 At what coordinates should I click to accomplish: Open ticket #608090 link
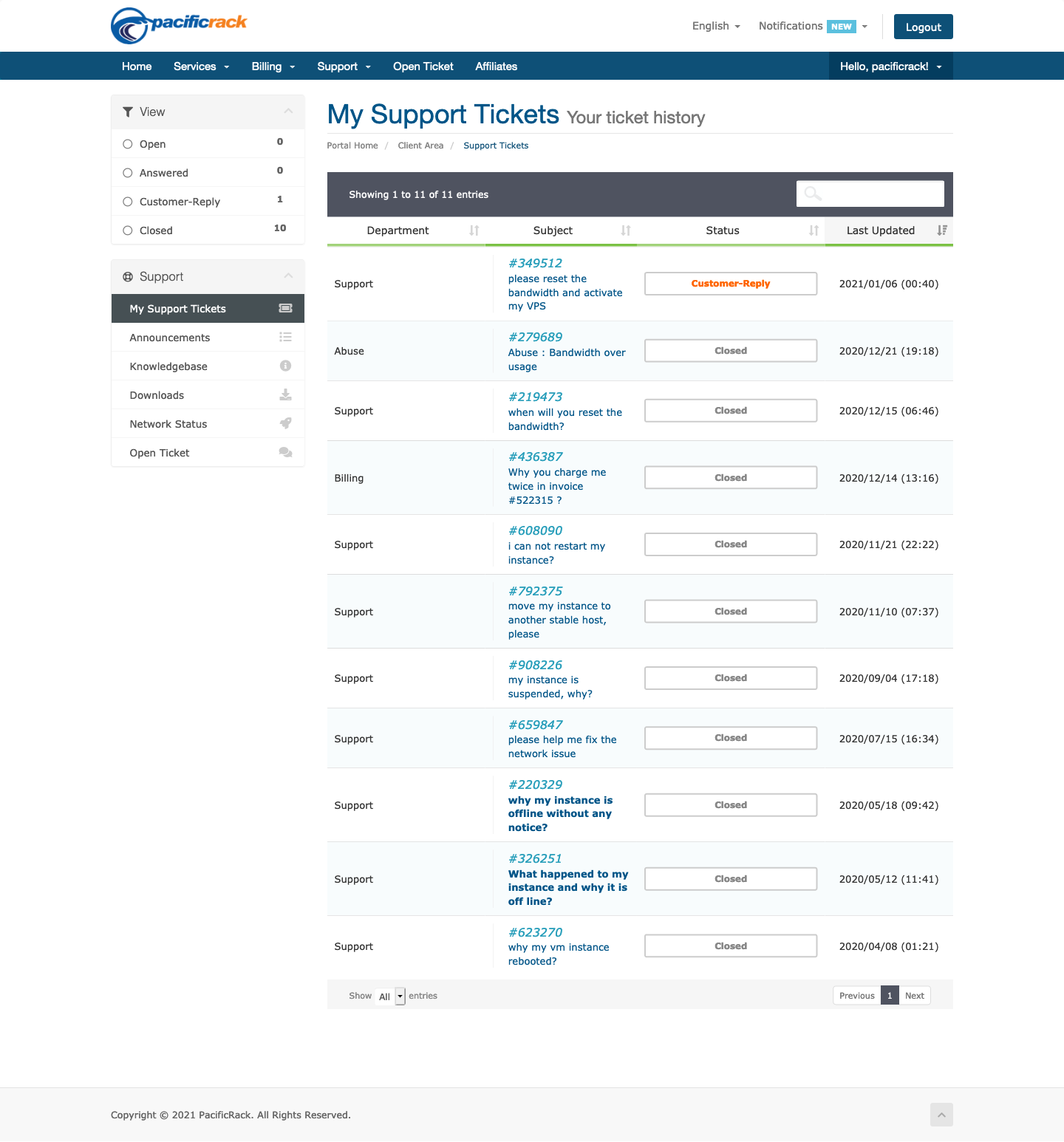pos(535,530)
